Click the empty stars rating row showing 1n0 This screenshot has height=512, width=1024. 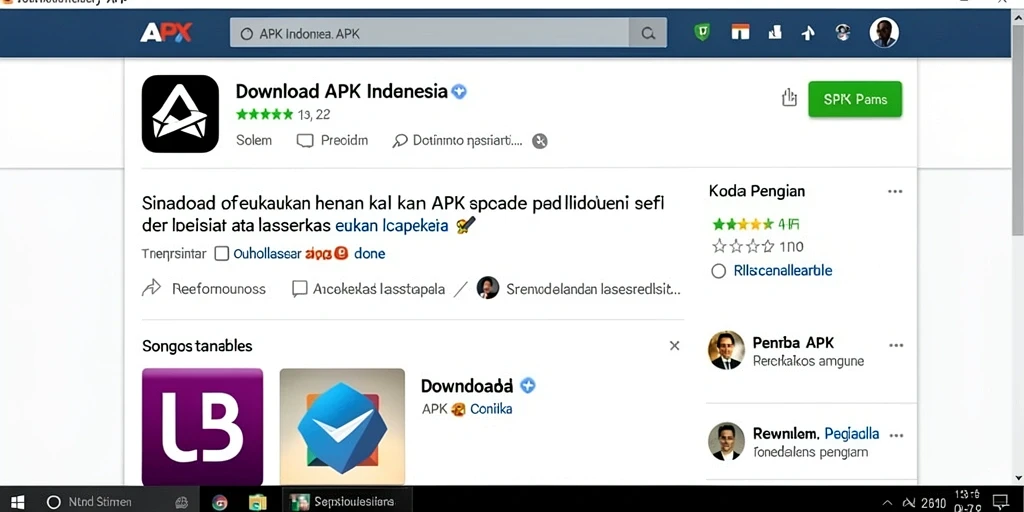758,247
